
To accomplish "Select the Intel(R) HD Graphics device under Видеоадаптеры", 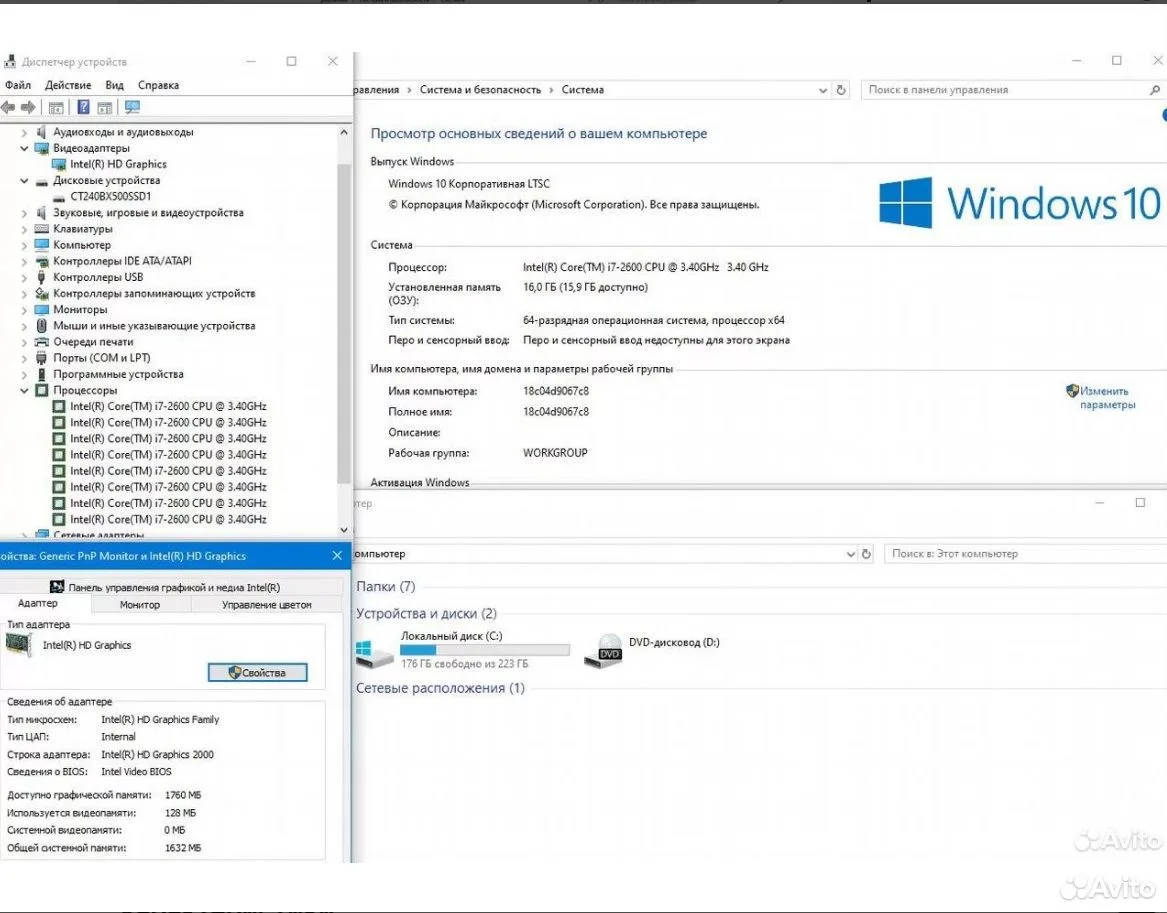I will (x=118, y=164).
